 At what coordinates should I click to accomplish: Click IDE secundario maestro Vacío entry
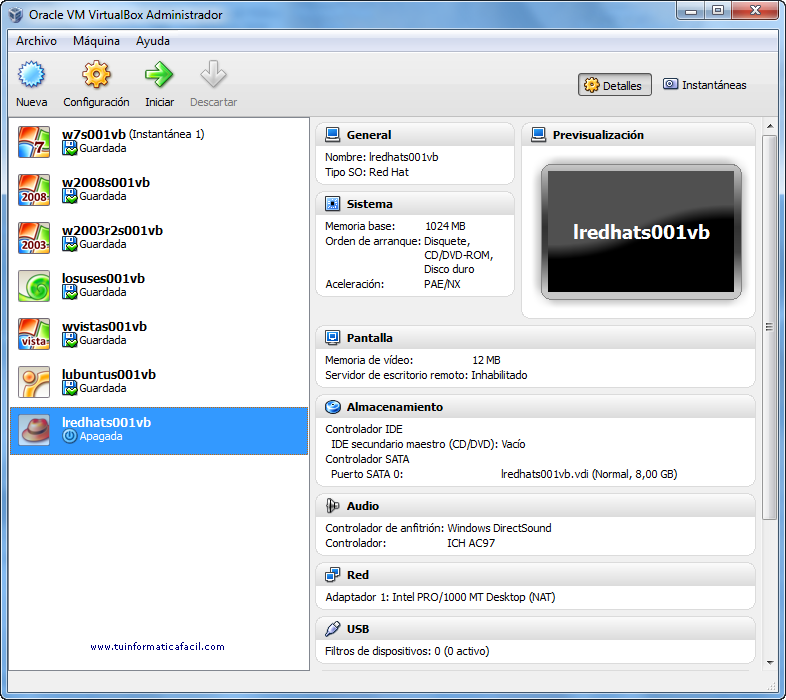click(x=428, y=444)
